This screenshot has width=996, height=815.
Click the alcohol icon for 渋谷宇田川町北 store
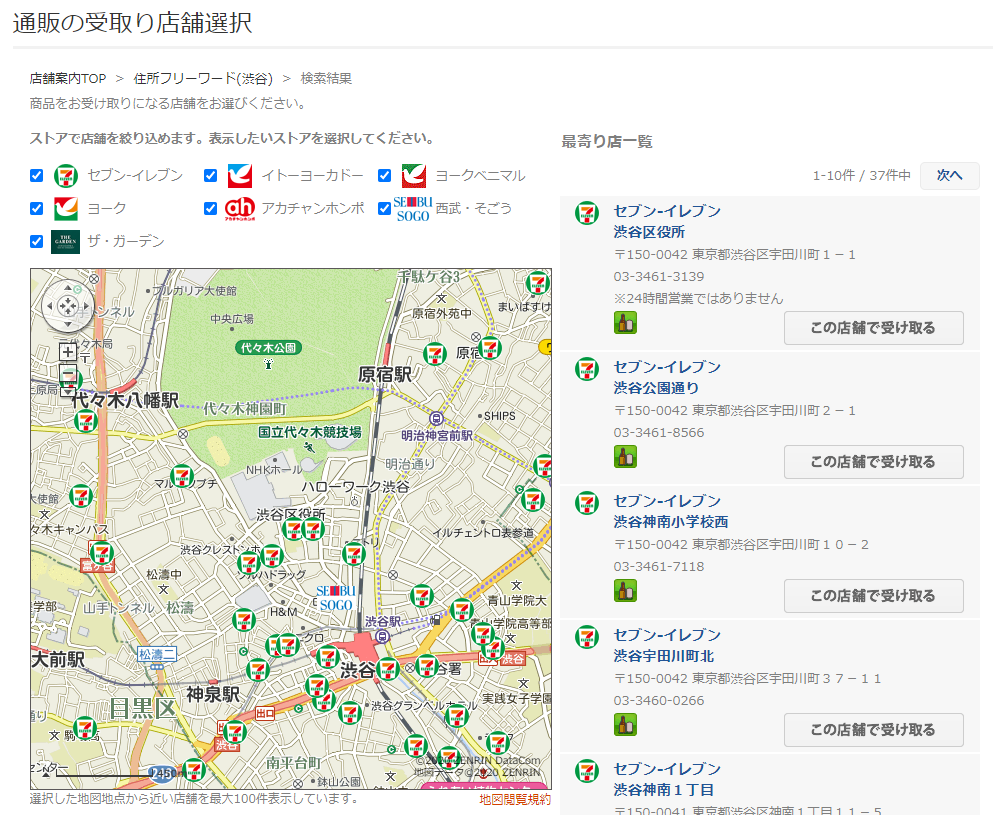[625, 725]
